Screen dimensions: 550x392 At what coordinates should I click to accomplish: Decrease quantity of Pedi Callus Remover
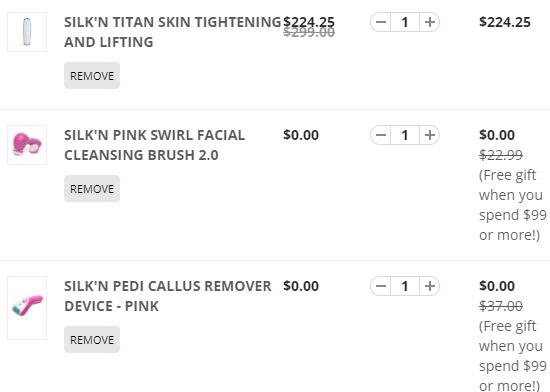[381, 286]
